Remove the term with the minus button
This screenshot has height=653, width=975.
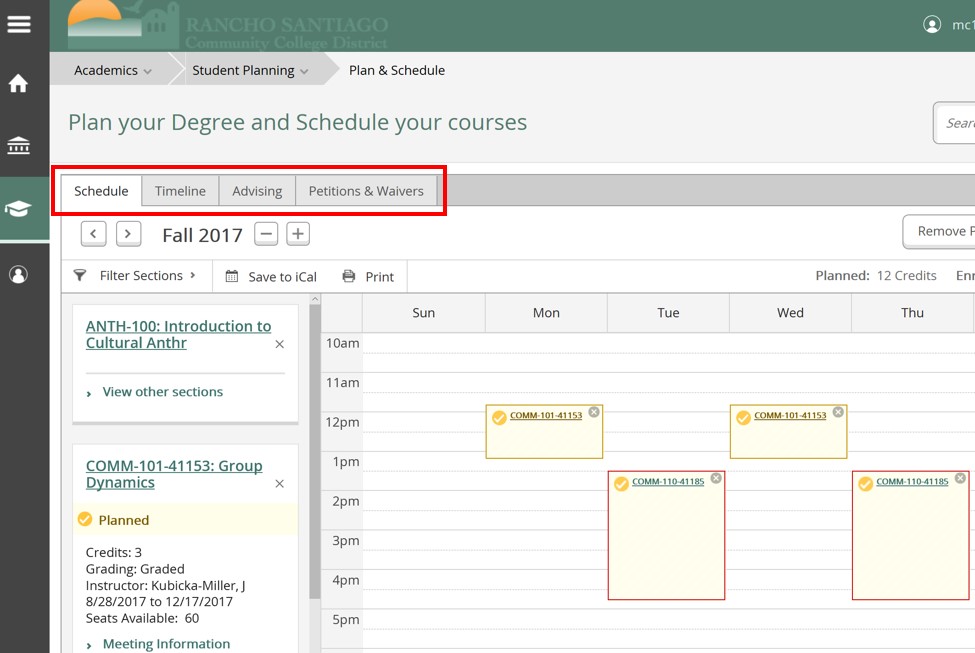tap(266, 234)
